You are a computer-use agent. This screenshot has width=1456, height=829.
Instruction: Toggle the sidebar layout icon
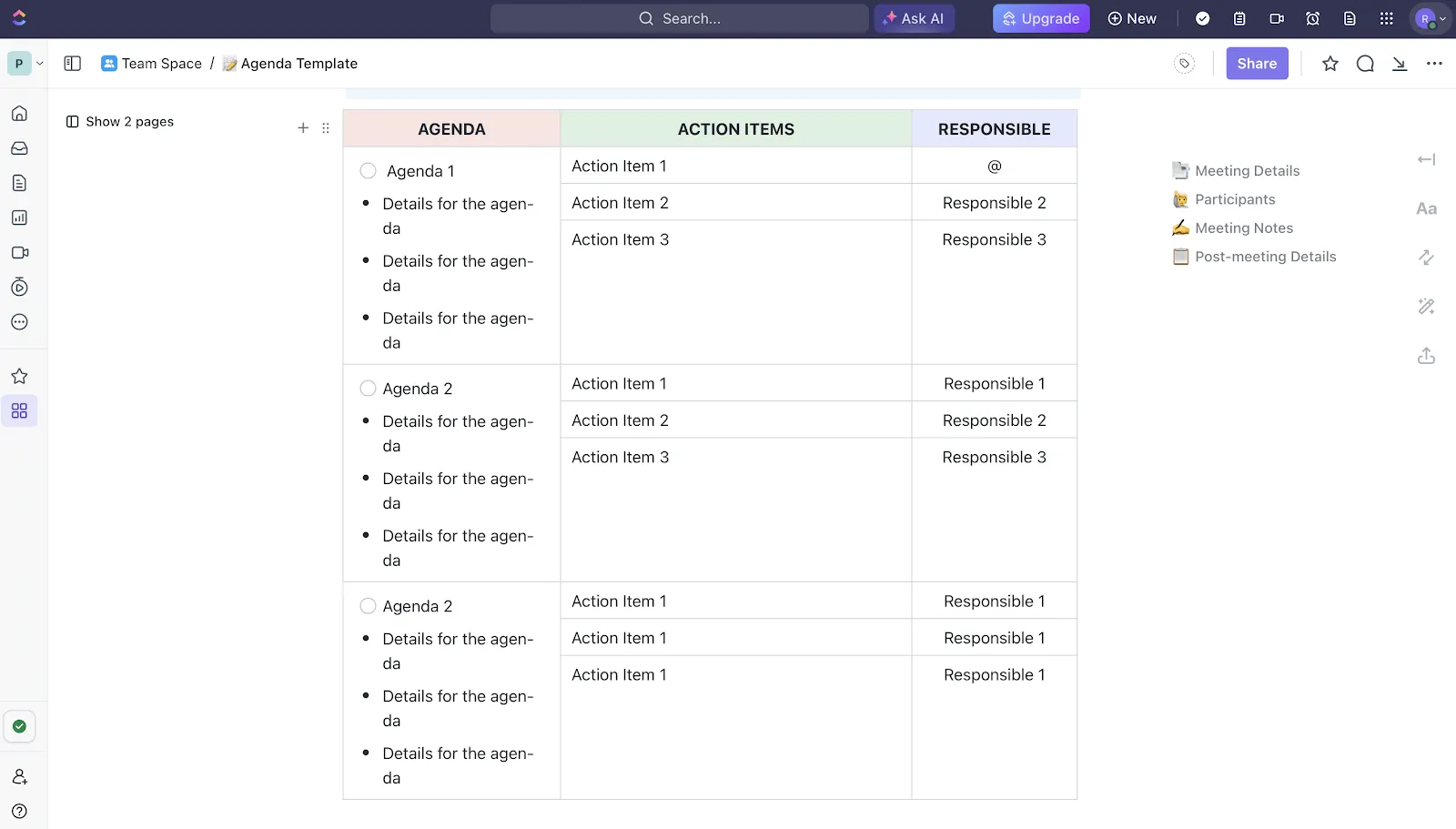(x=73, y=64)
